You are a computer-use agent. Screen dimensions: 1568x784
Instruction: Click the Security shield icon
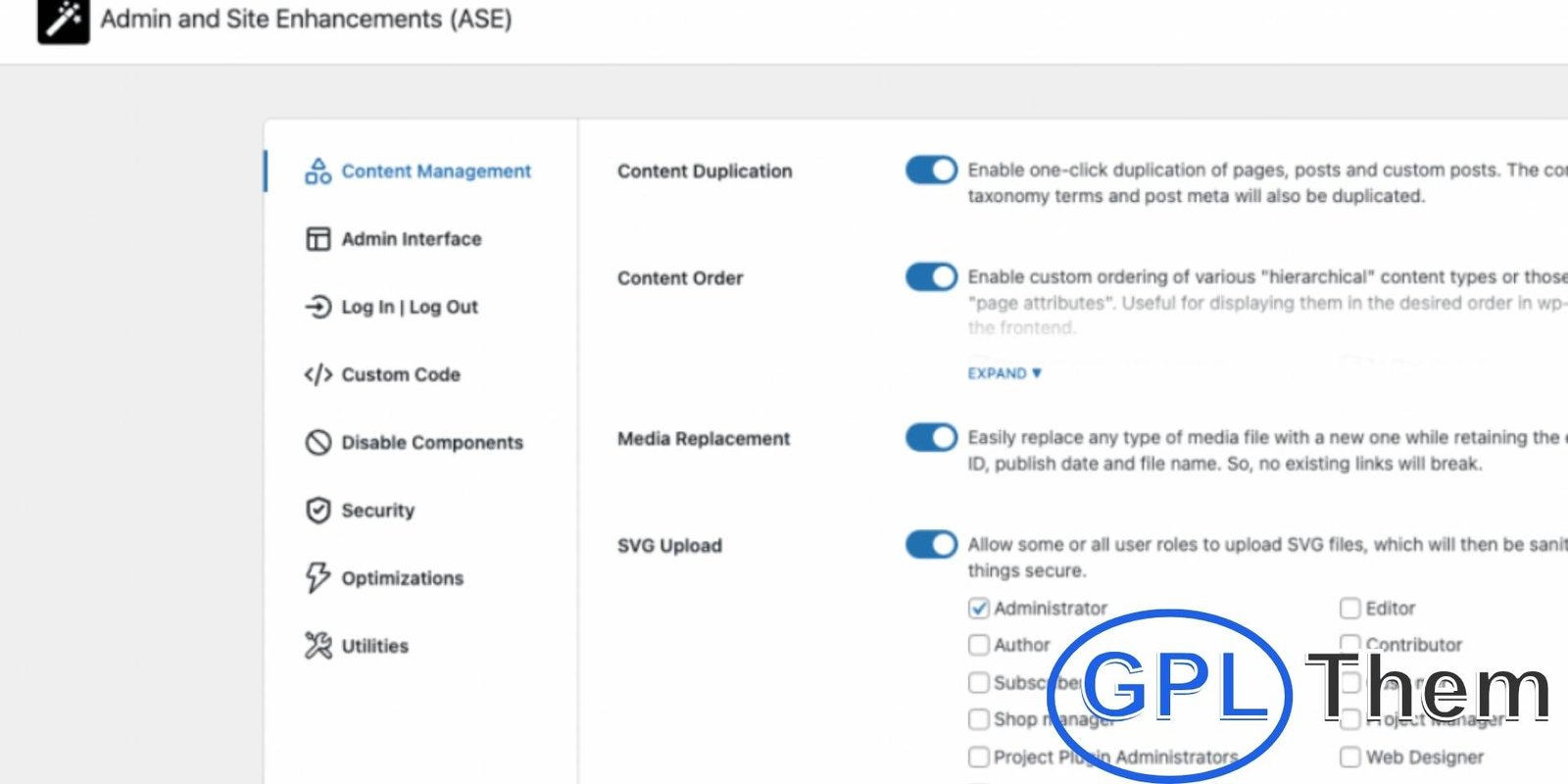pyautogui.click(x=318, y=511)
